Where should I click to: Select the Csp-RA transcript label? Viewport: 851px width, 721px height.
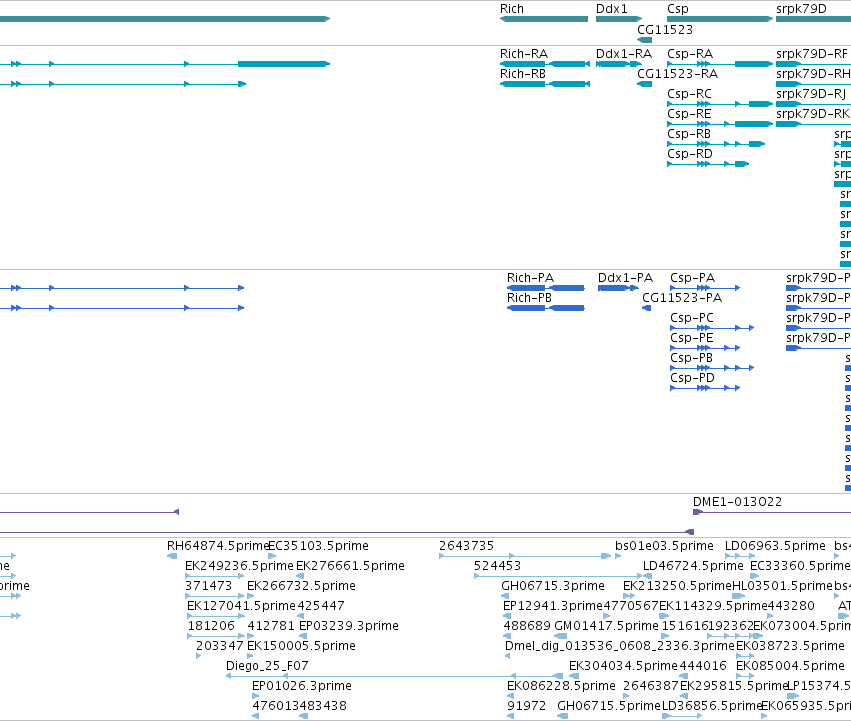tap(690, 54)
